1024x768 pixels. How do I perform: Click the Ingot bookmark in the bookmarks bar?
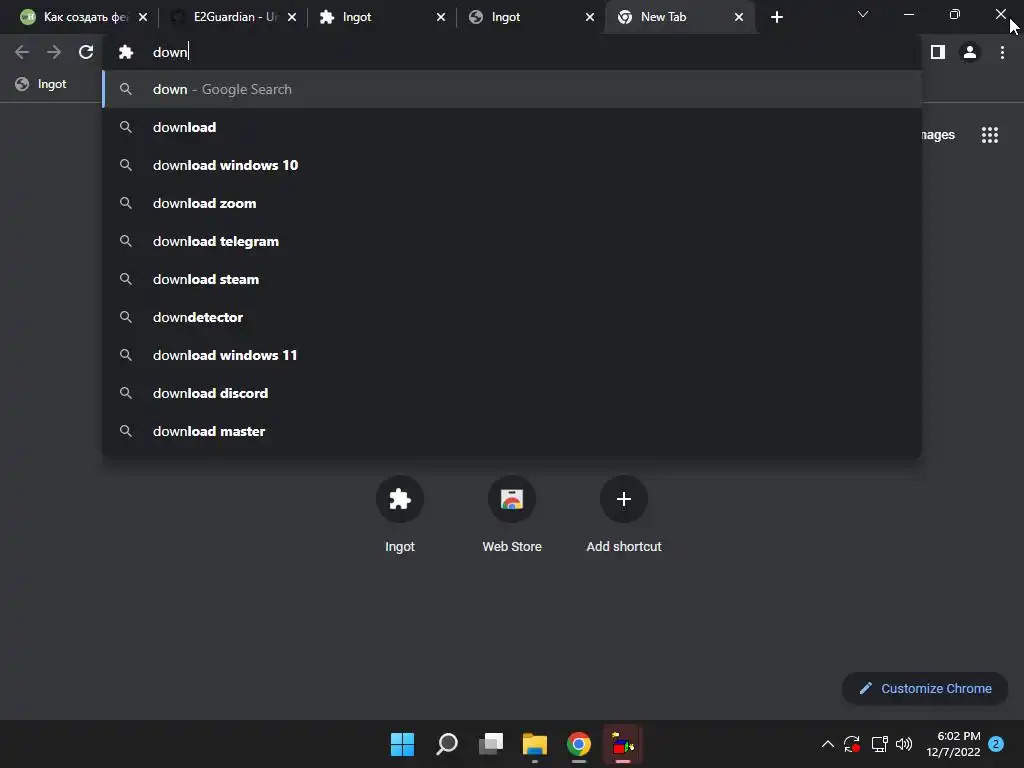point(41,84)
